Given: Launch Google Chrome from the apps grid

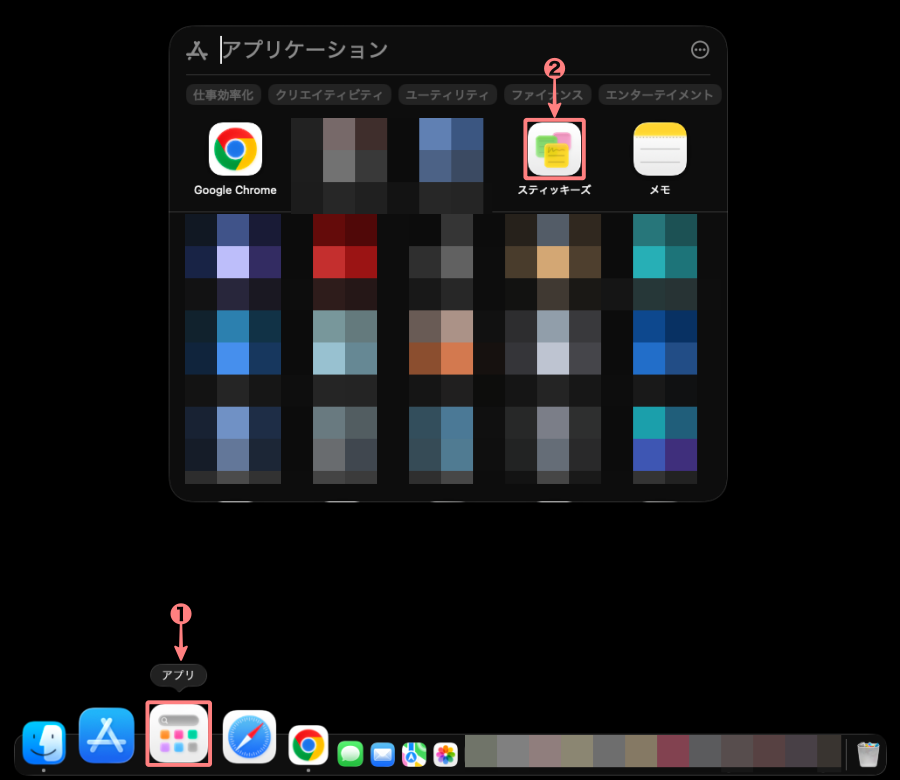Looking at the screenshot, I should tap(235, 150).
